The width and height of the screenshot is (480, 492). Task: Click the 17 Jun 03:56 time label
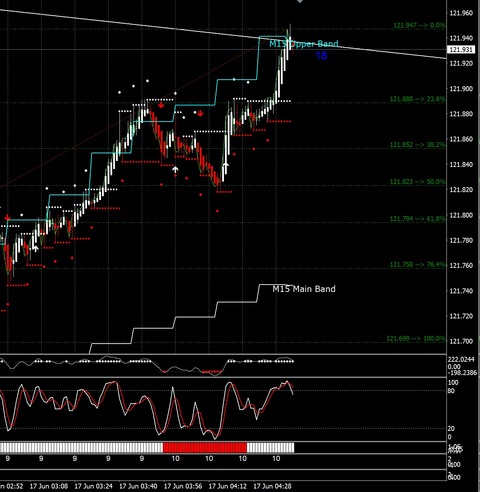pyautogui.click(x=183, y=486)
